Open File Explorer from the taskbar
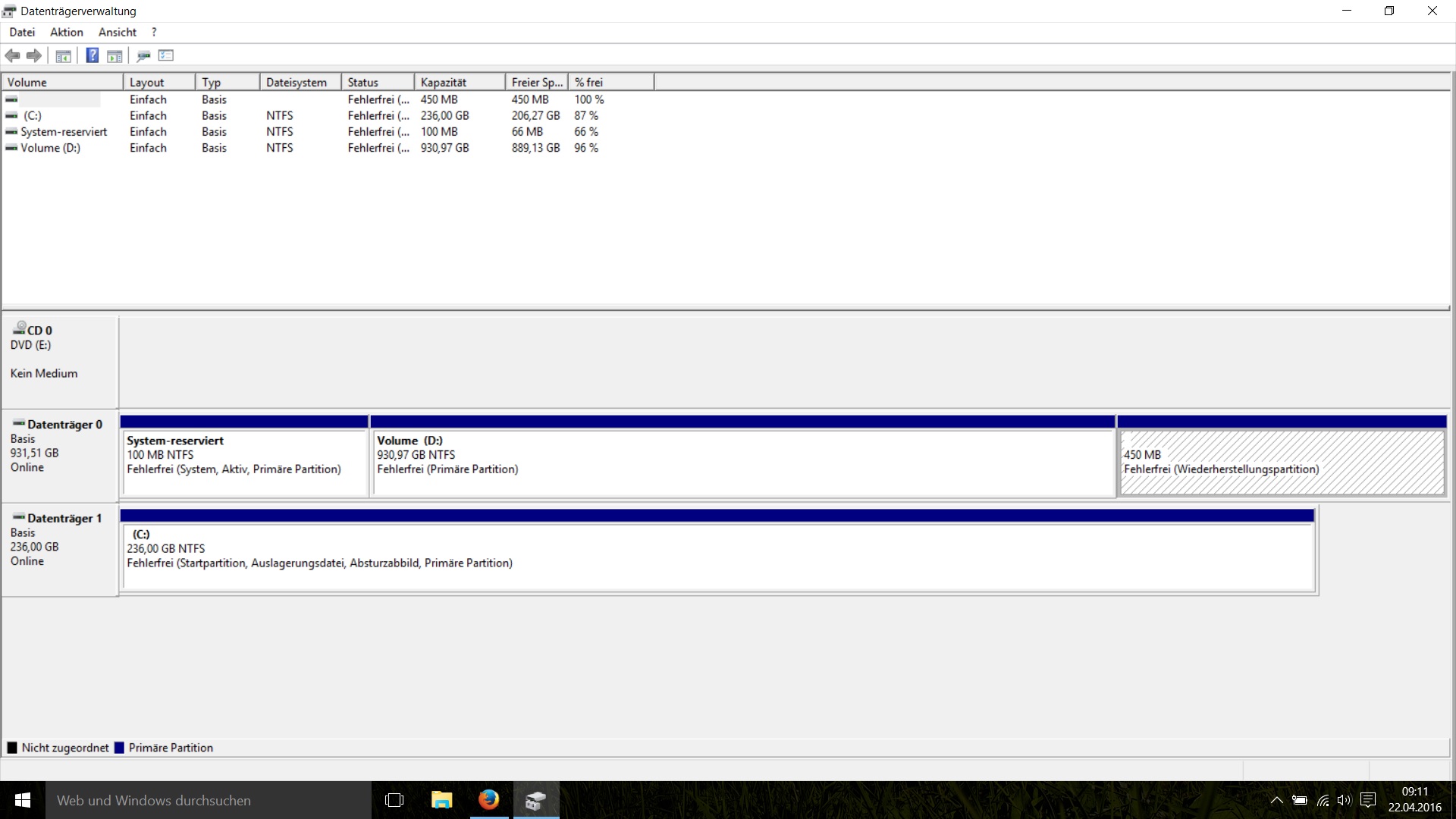The width and height of the screenshot is (1456, 819). coord(441,800)
